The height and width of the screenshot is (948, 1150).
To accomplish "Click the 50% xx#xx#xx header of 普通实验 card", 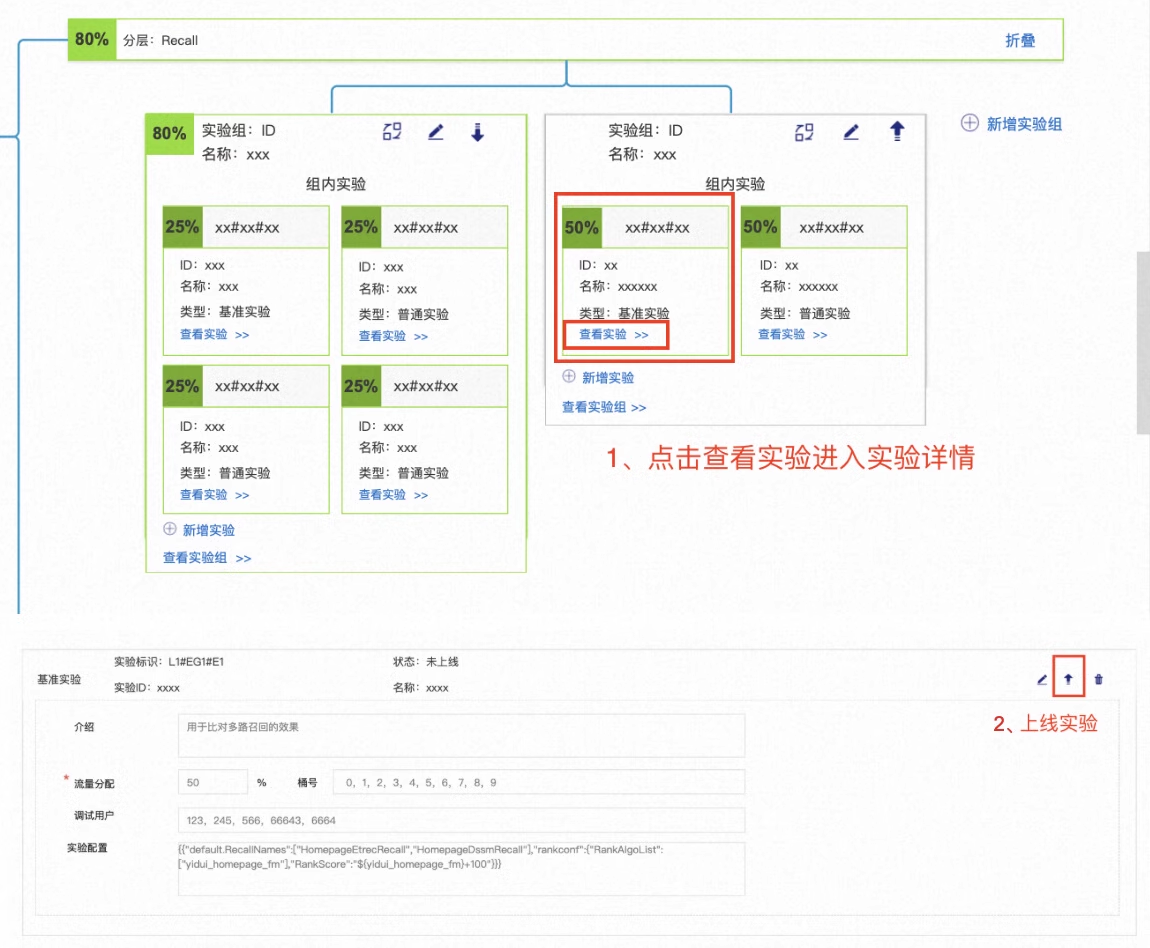I will 824,227.
